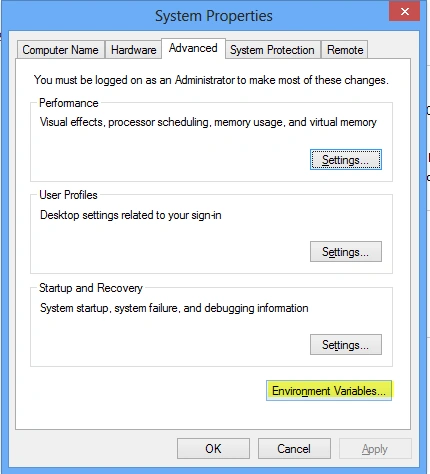Screen dimensions: 430x474
Task: Click the Performance group label
Action: pos(69,103)
